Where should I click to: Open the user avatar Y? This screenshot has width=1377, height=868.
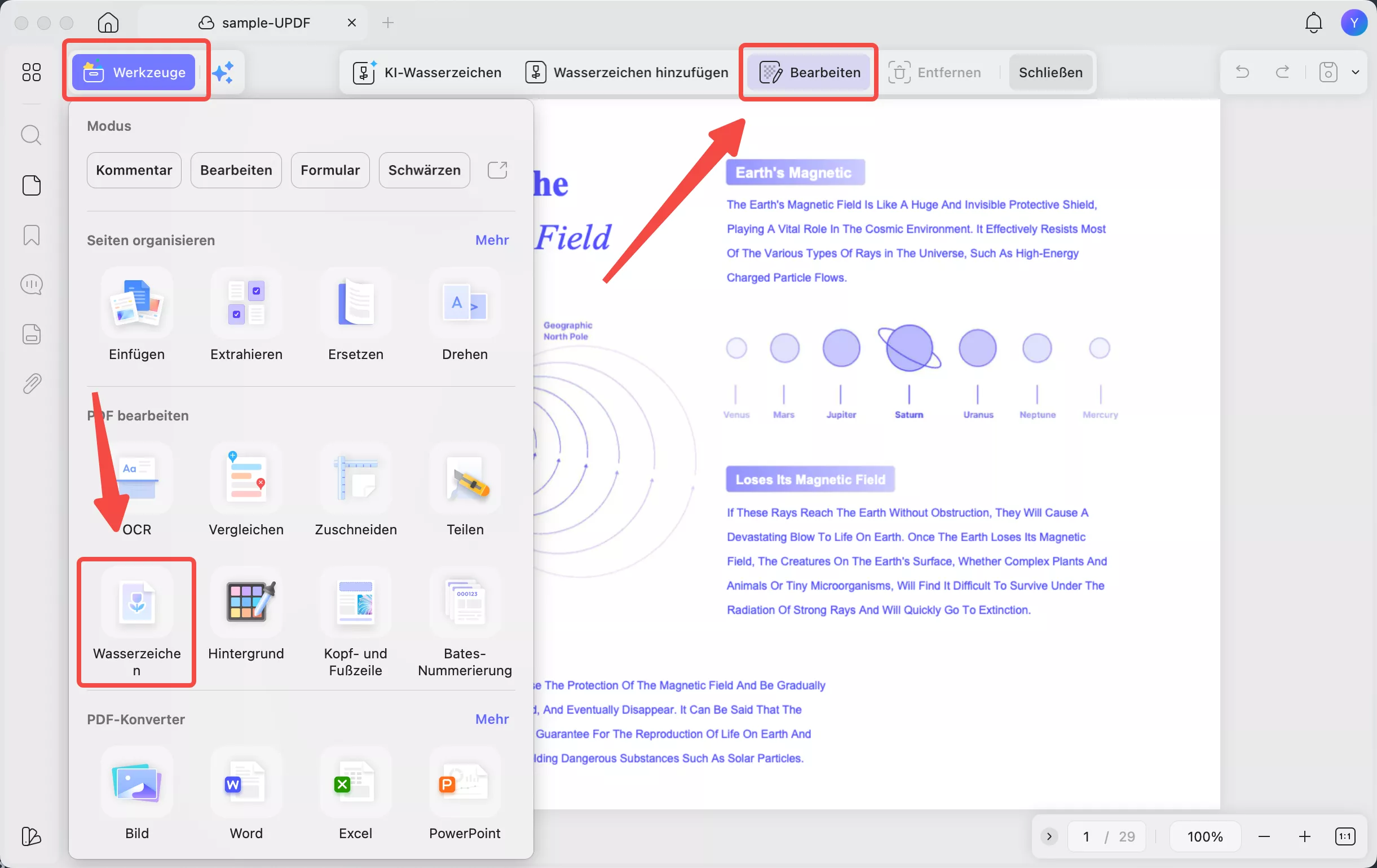(x=1353, y=23)
